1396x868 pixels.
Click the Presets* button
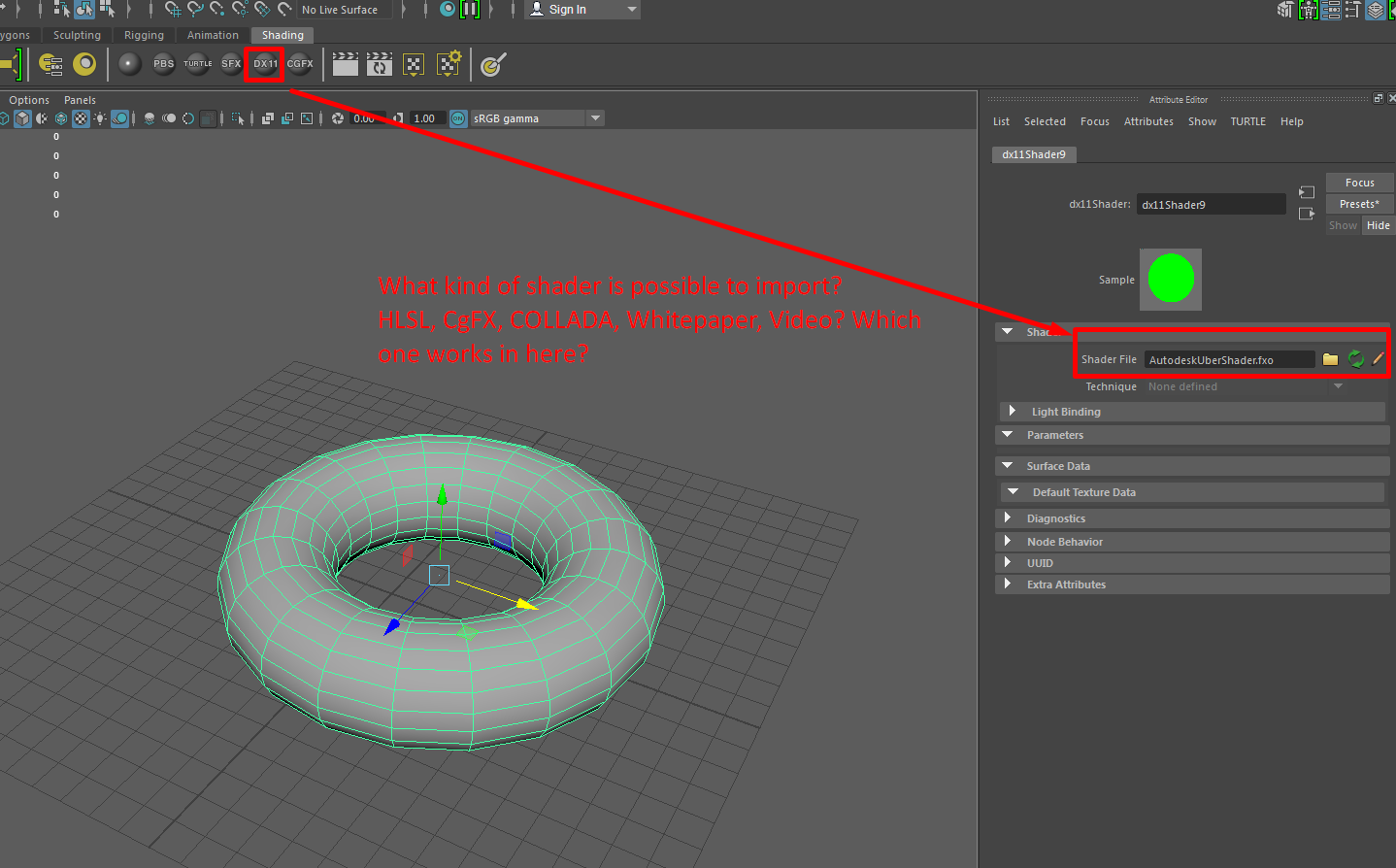coord(1359,203)
